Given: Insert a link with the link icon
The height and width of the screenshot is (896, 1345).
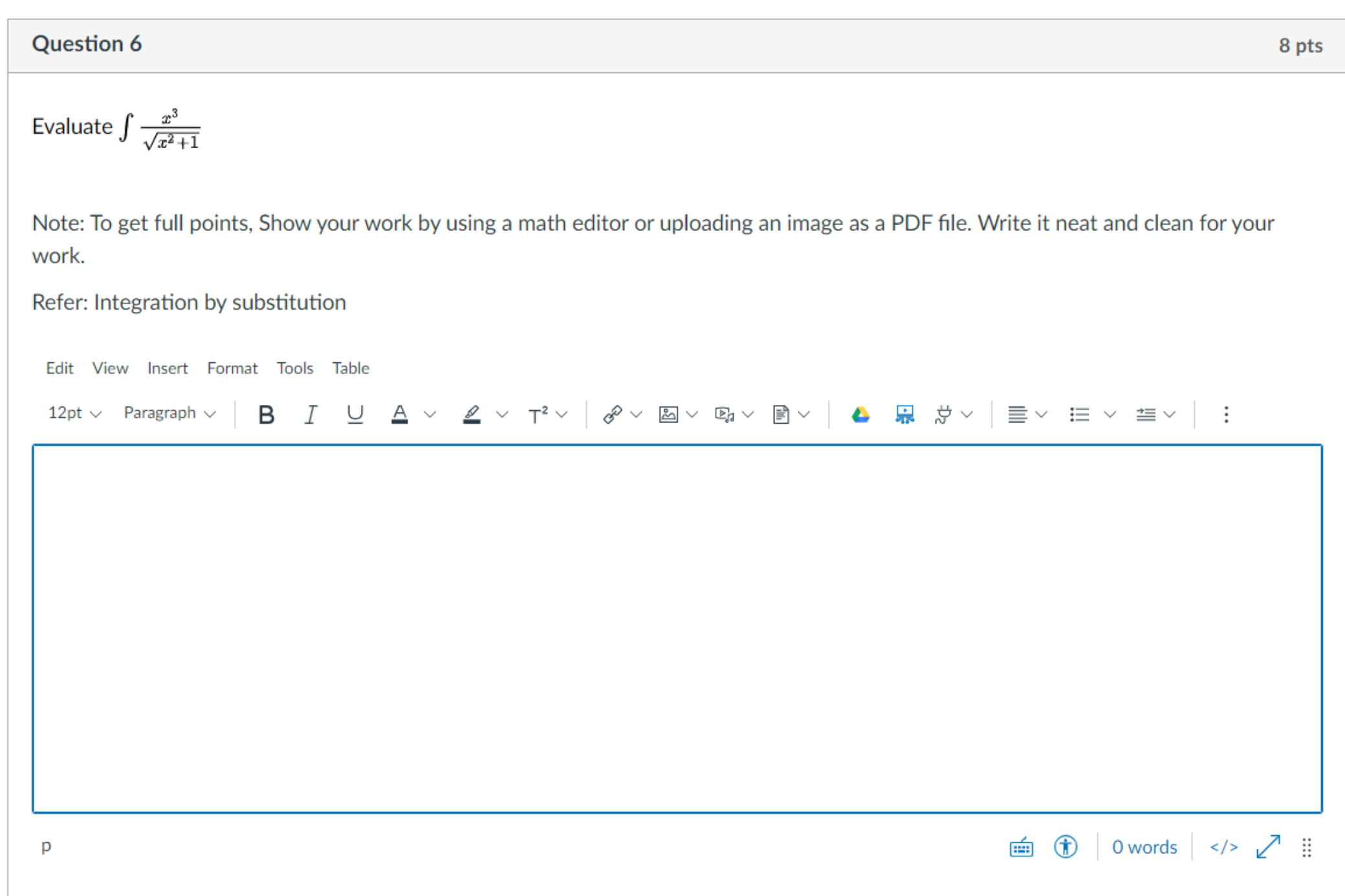Looking at the screenshot, I should [612, 414].
